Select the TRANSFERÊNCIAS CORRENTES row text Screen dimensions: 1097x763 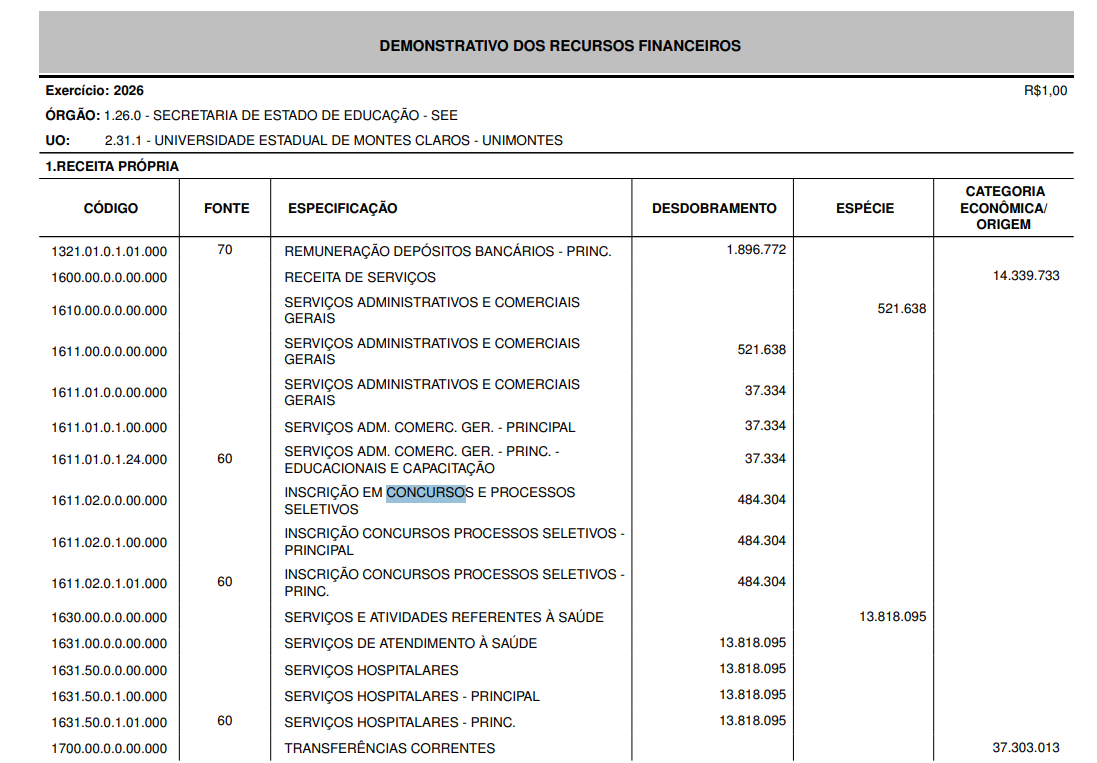pos(389,748)
